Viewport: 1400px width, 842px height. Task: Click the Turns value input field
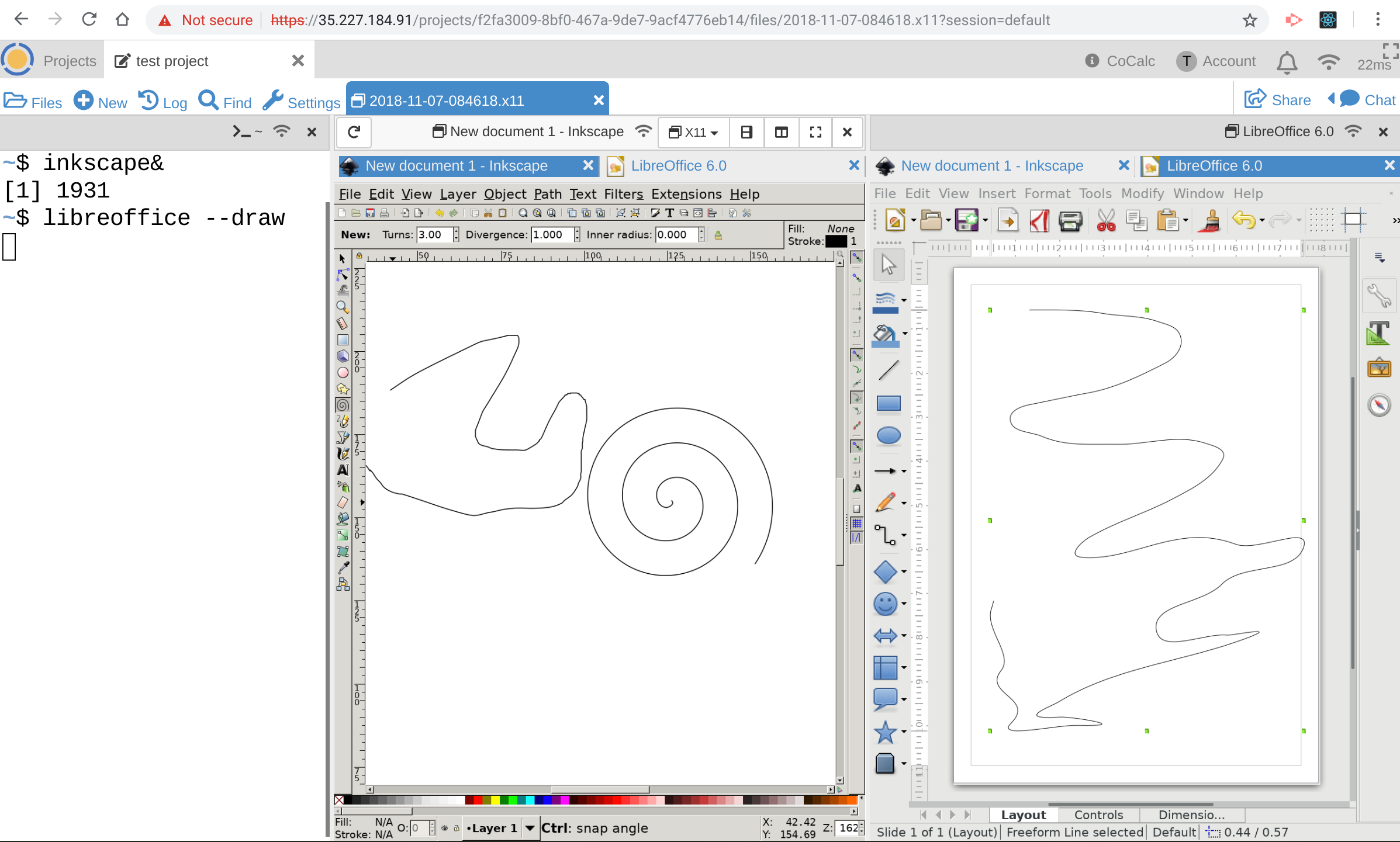434,235
